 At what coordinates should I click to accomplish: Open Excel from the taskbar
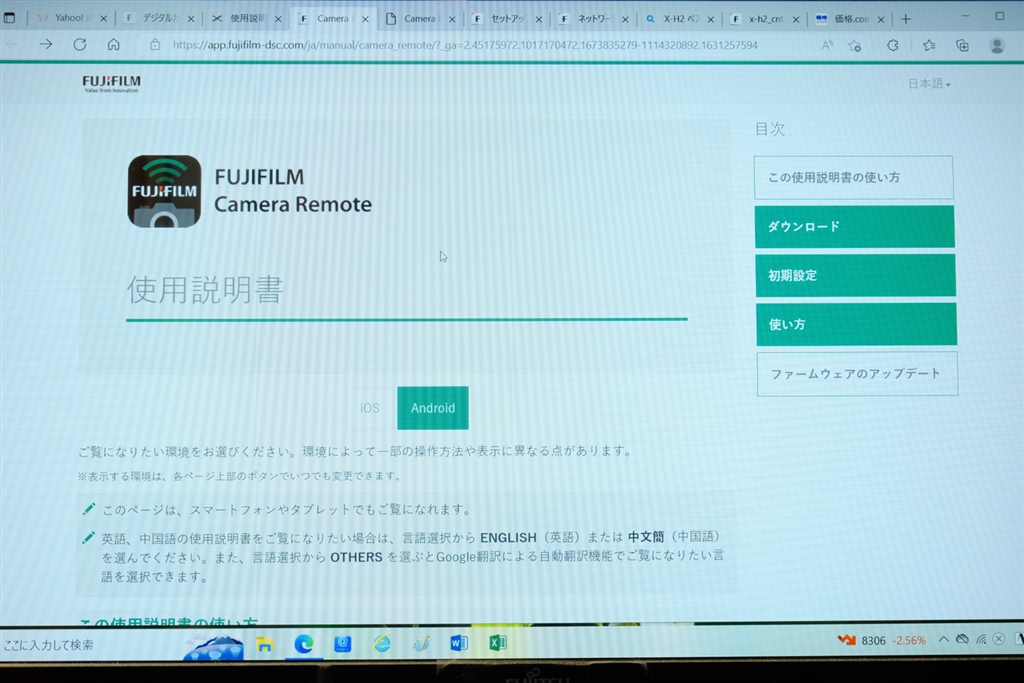pos(498,643)
